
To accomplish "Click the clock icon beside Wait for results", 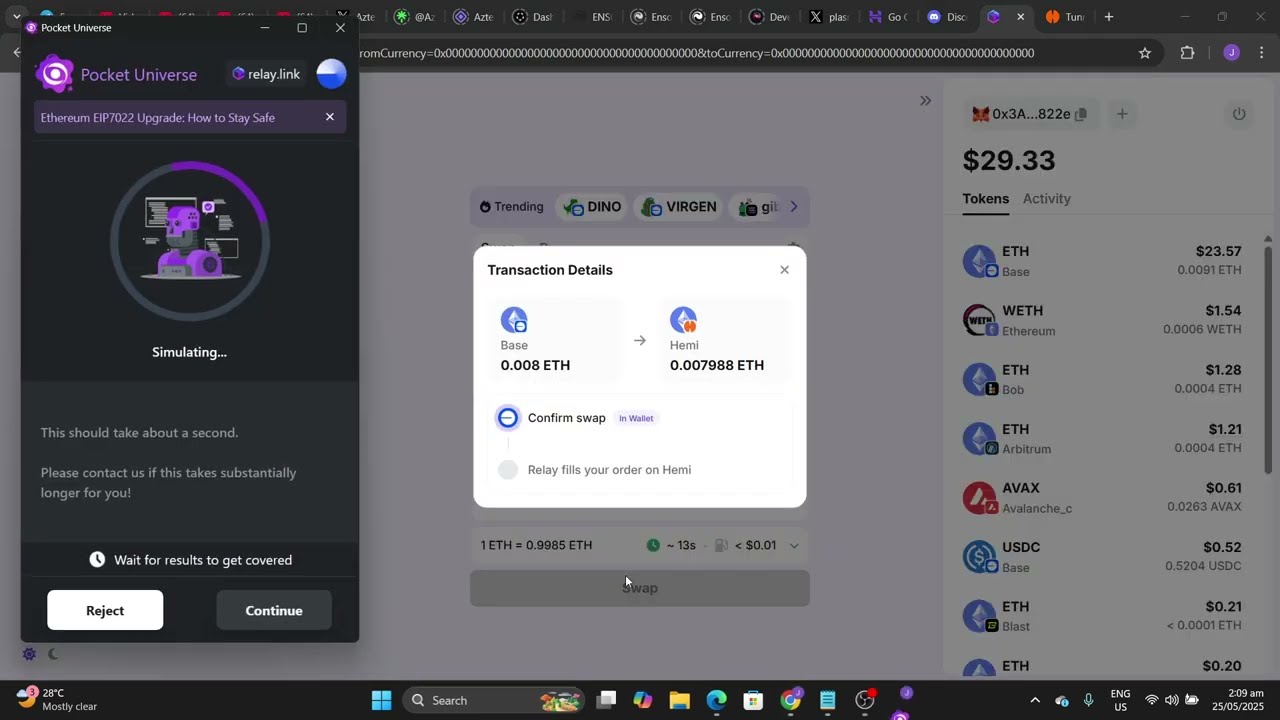I will pyautogui.click(x=97, y=560).
